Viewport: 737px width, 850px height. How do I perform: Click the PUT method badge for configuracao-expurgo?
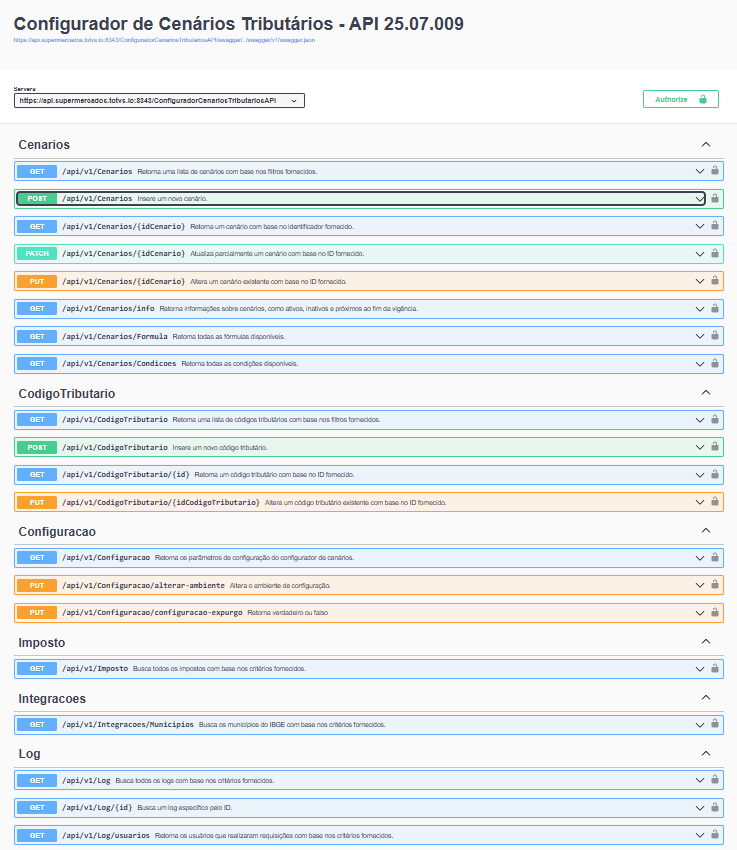click(x=37, y=612)
